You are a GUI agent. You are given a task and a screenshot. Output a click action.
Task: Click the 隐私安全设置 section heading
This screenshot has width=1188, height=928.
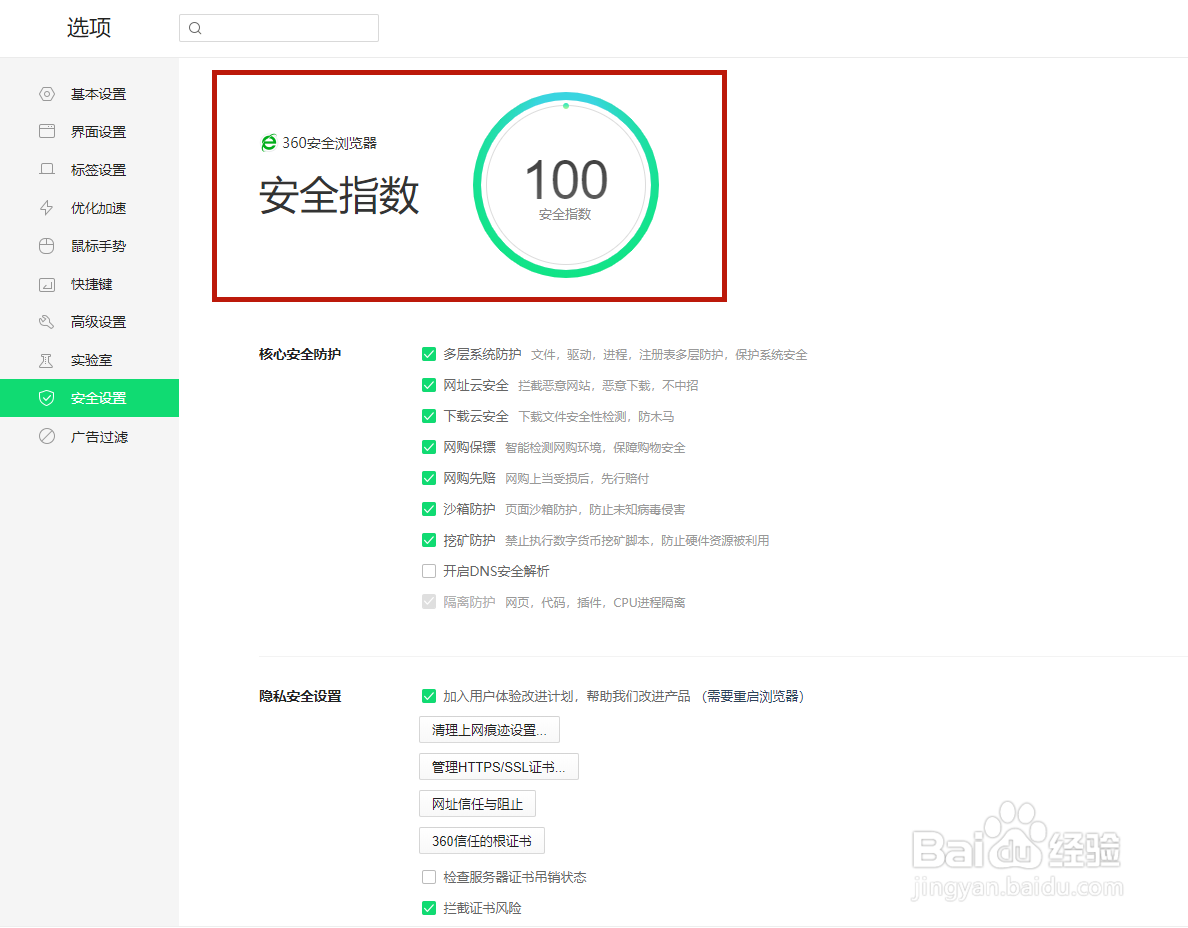300,695
